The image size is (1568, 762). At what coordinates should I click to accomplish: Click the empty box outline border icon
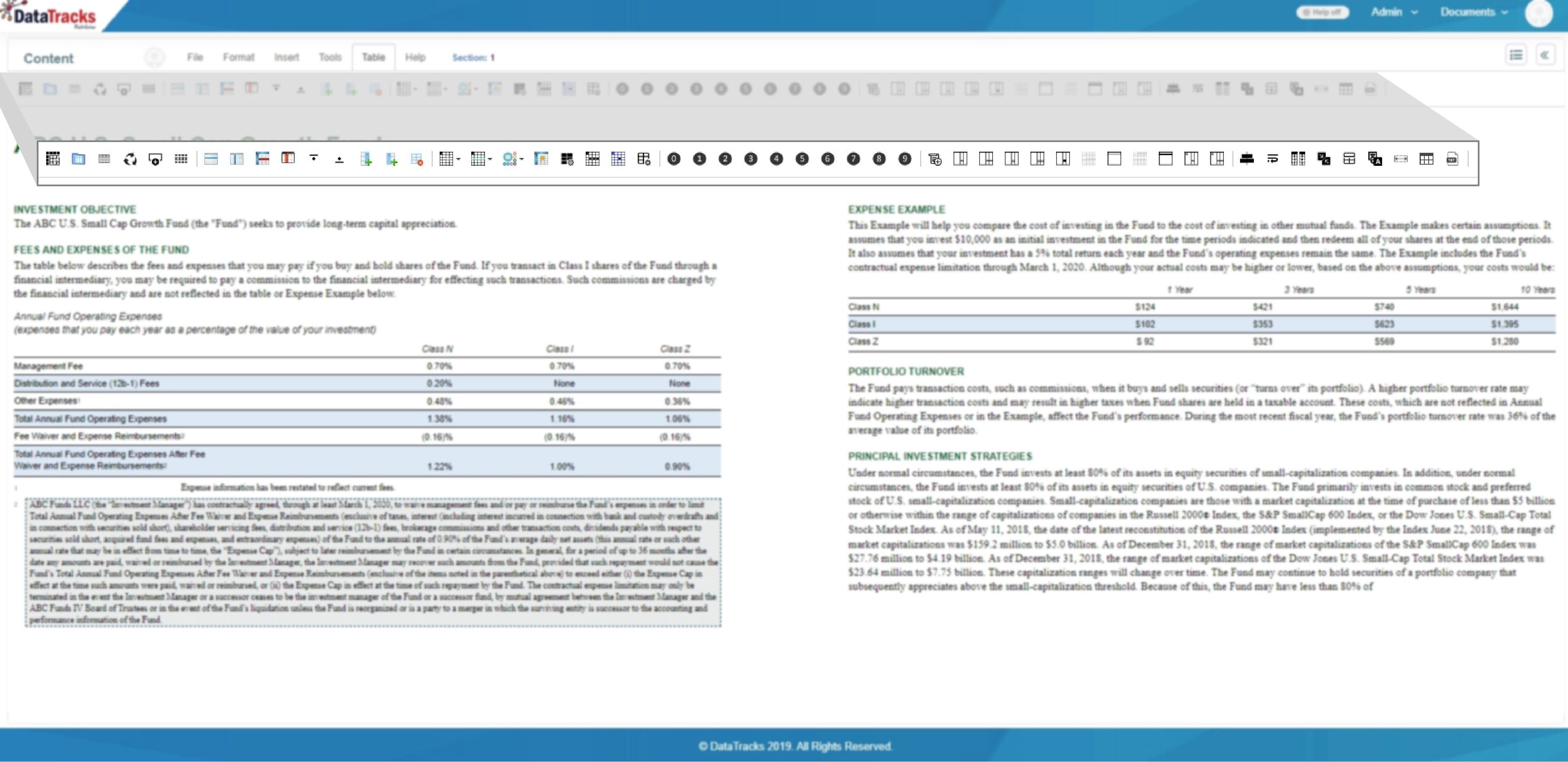pyautogui.click(x=1115, y=159)
